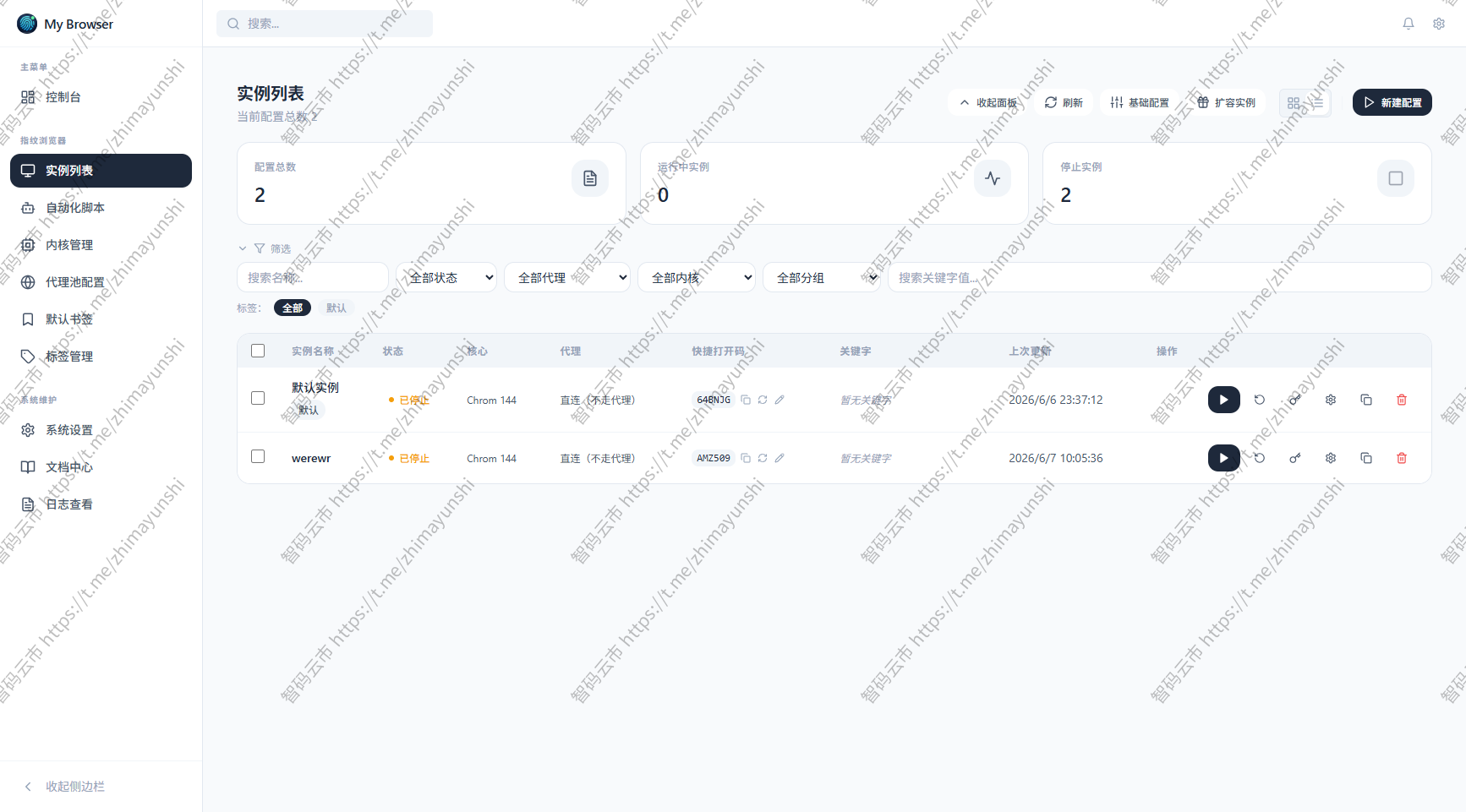Click the key icon in werewr row
1466x812 pixels.
[1295, 458]
